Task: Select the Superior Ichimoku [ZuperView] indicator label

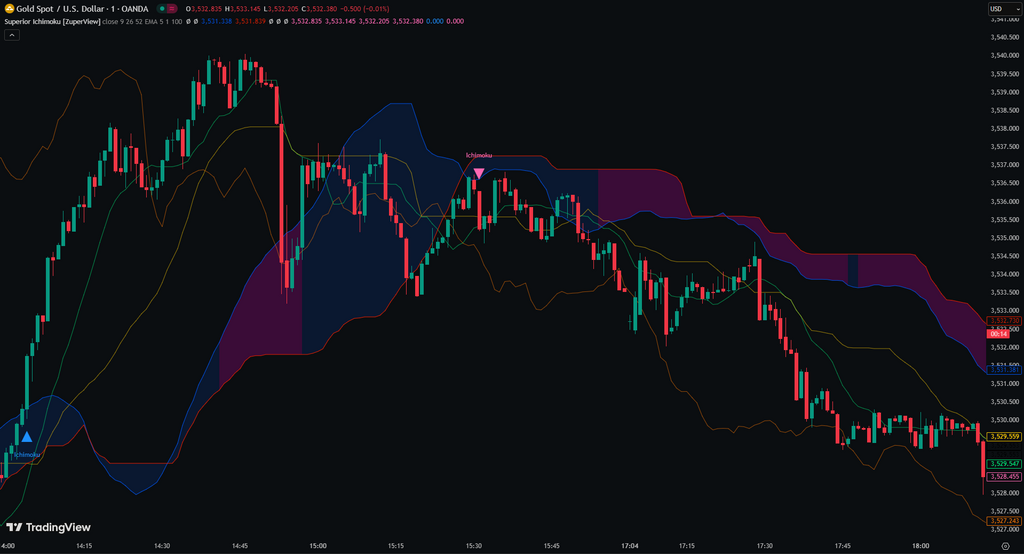Action: tap(52, 22)
